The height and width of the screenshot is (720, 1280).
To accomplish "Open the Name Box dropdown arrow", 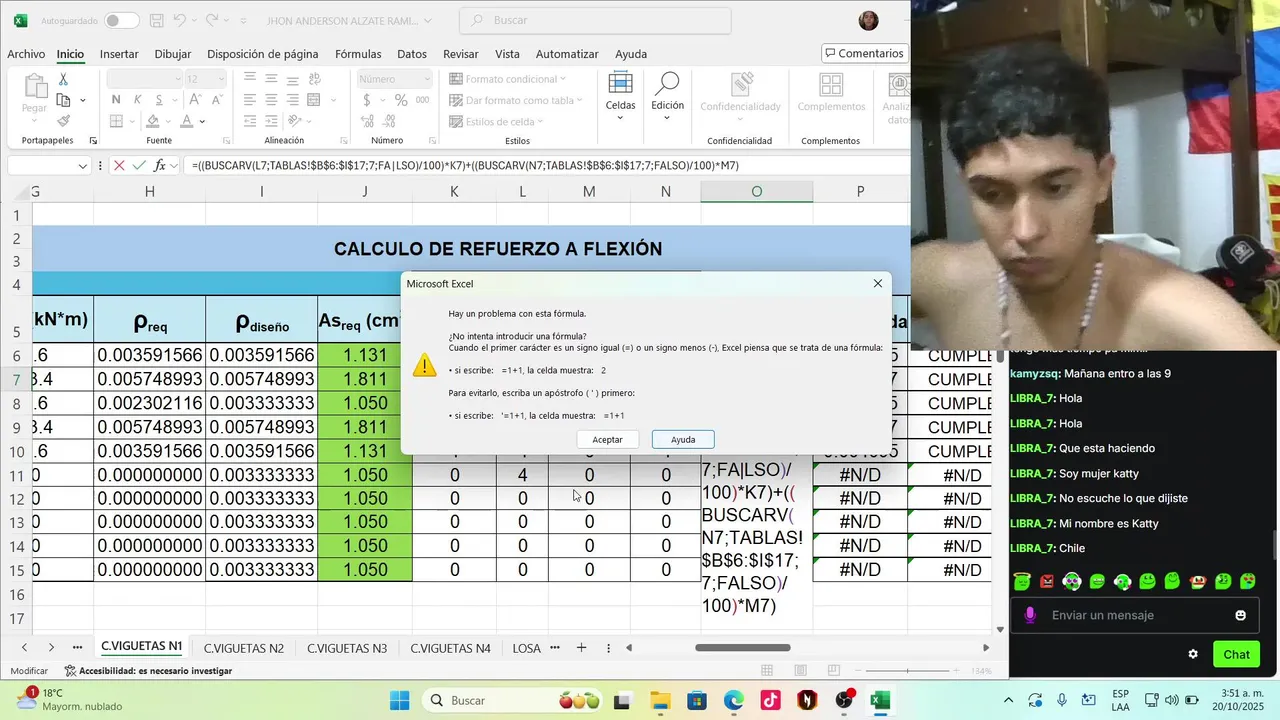I will pyautogui.click(x=83, y=166).
